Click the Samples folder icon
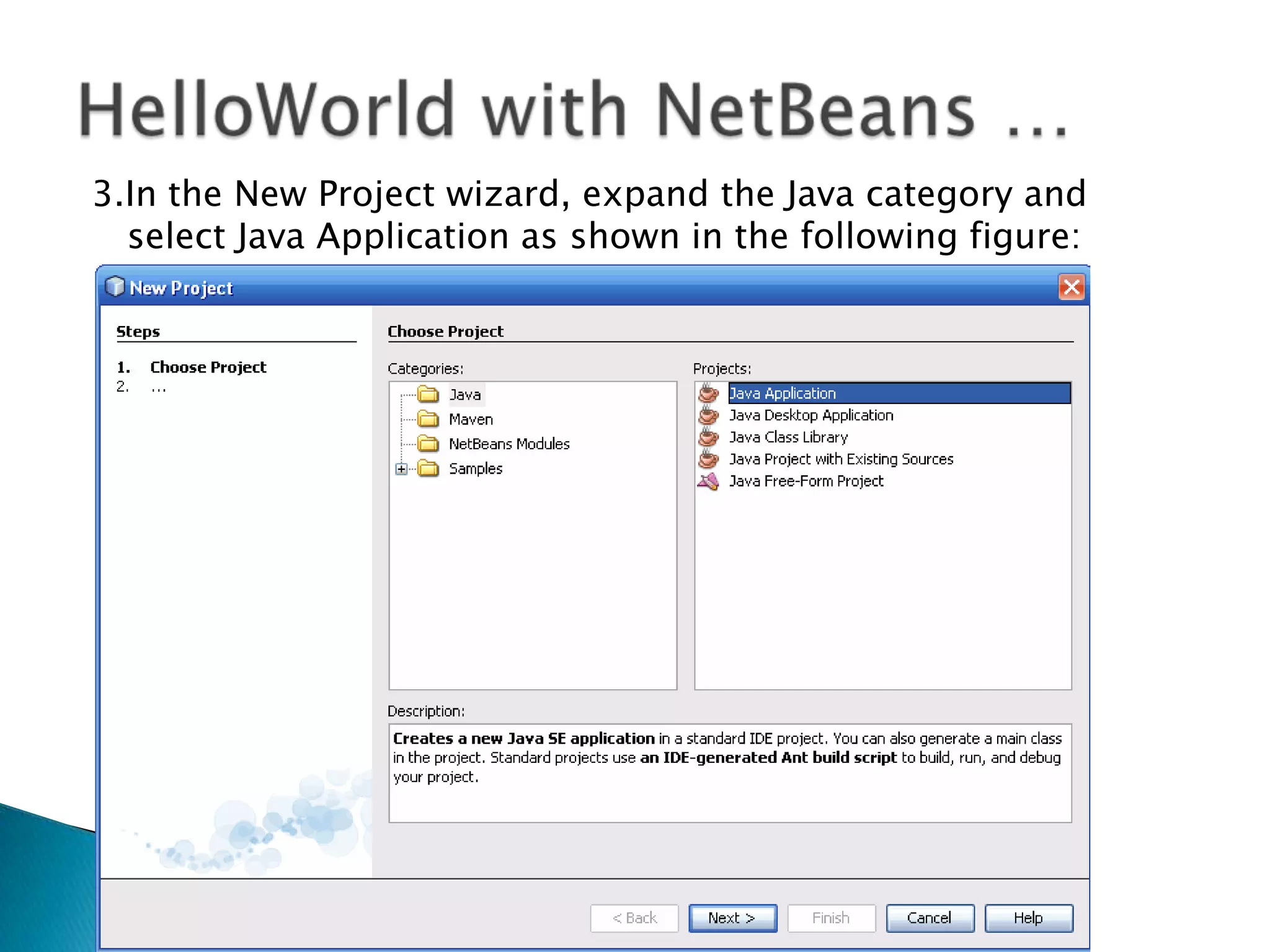 click(428, 469)
